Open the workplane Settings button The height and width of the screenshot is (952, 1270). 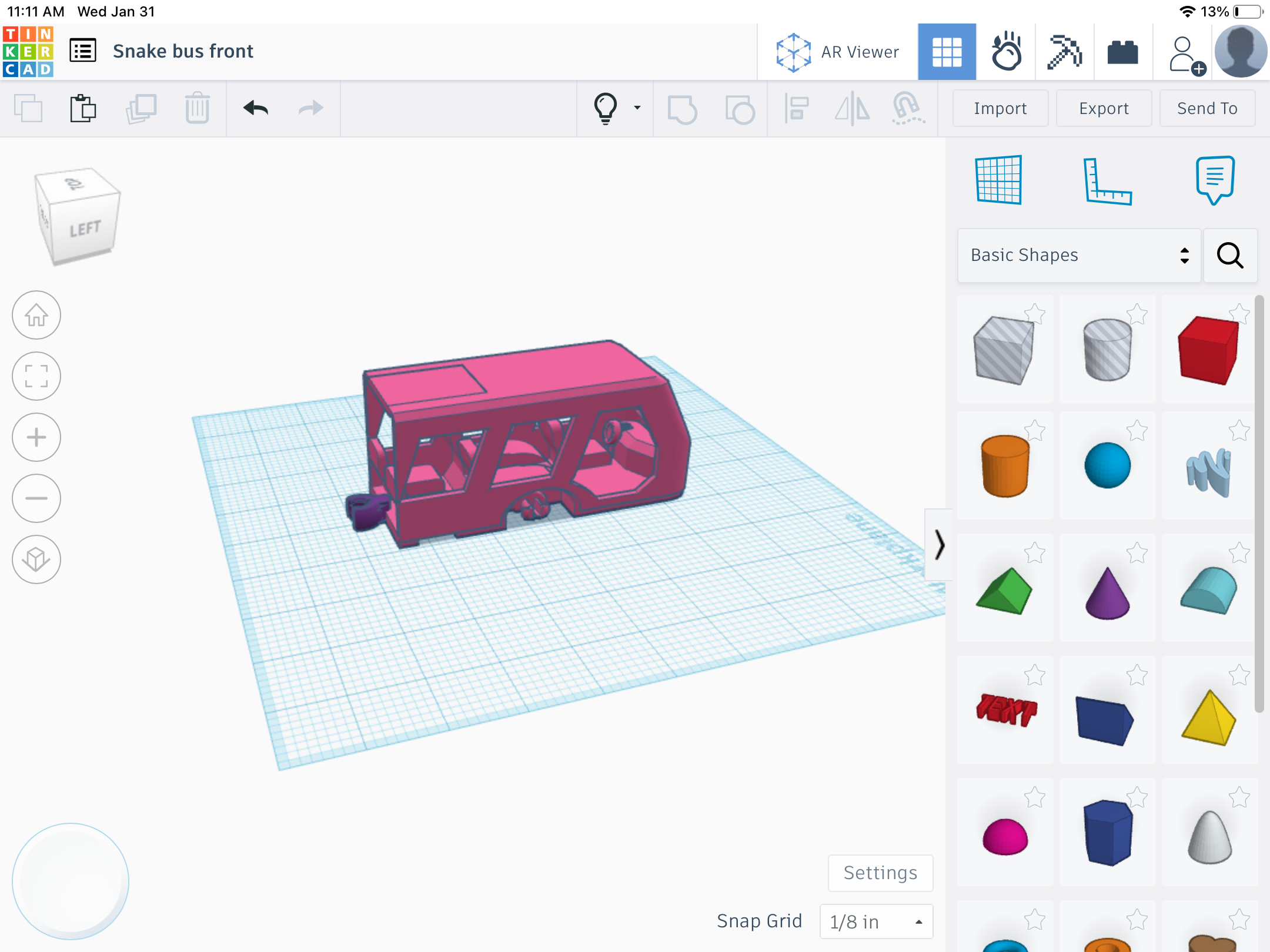tap(880, 873)
